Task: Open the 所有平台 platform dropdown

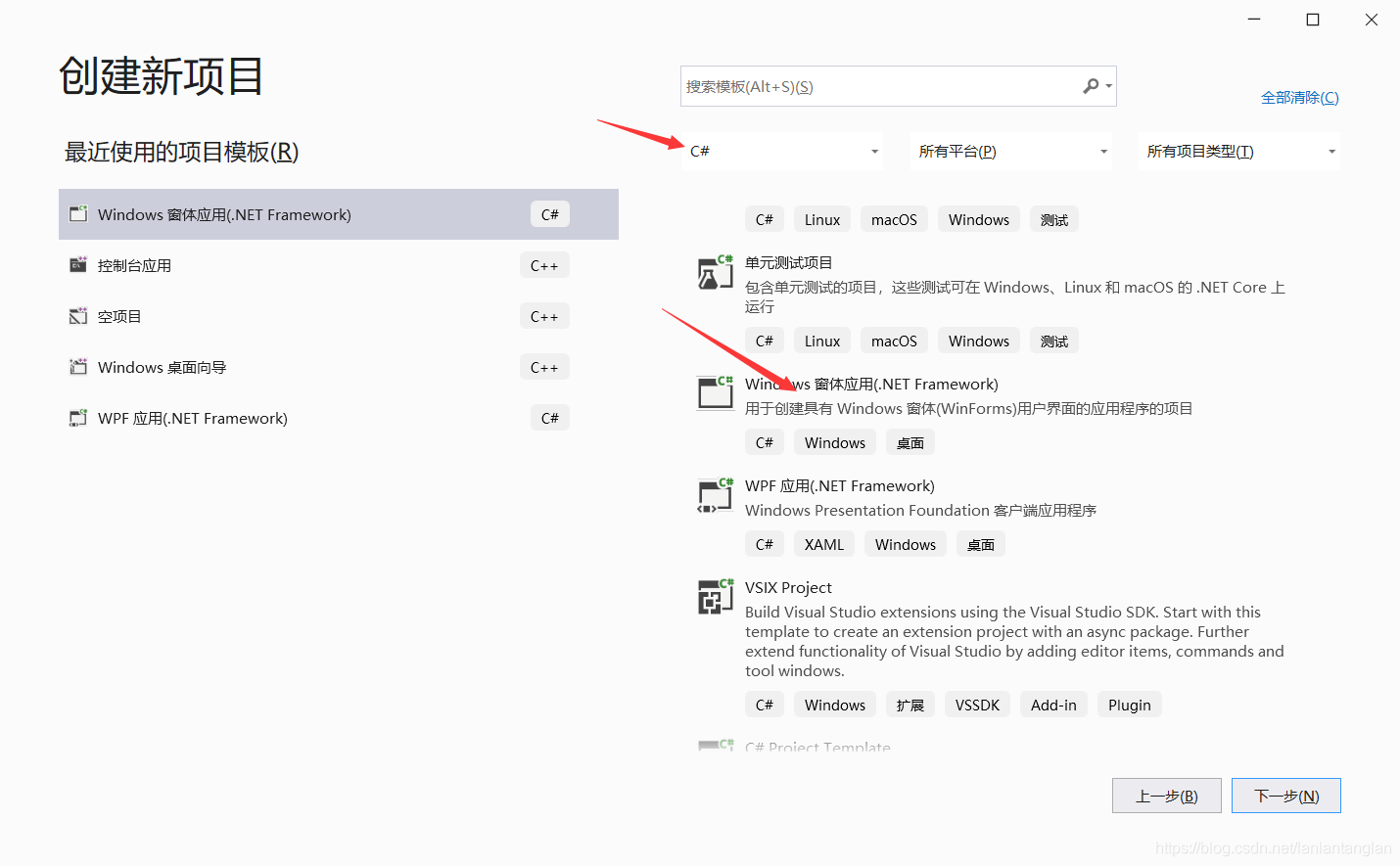Action: click(1011, 151)
